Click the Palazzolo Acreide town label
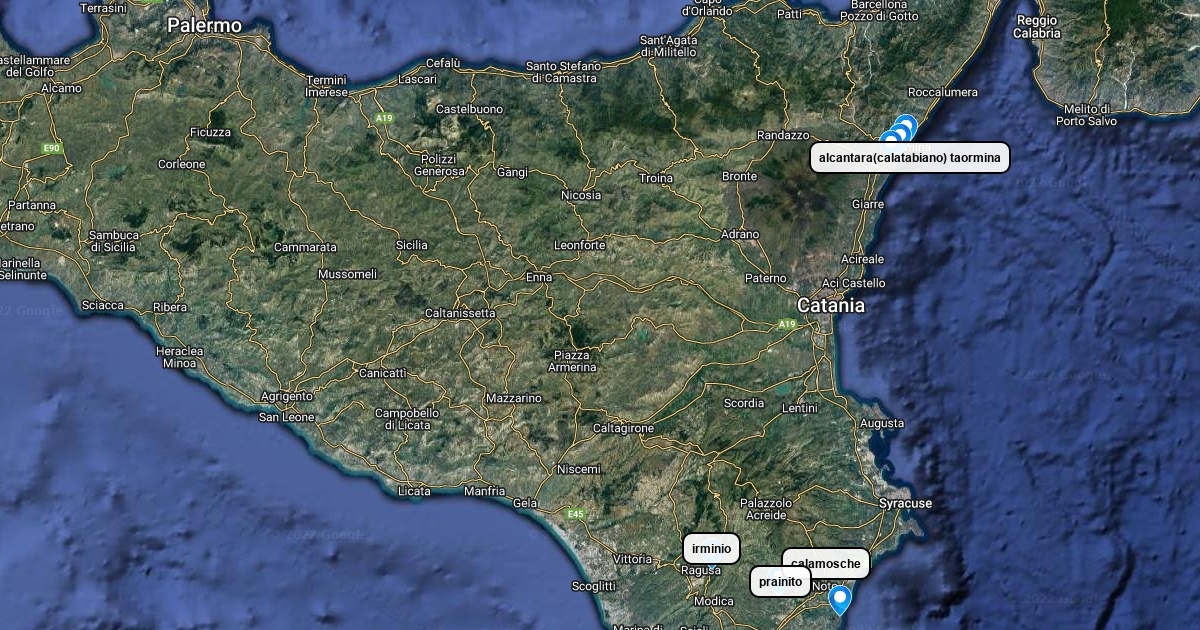 click(x=766, y=509)
